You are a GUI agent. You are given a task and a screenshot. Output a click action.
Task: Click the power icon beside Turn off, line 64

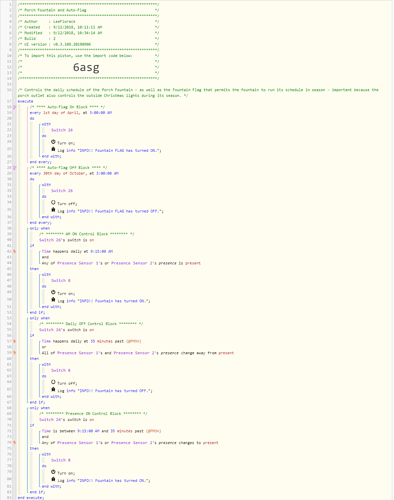tap(53, 382)
